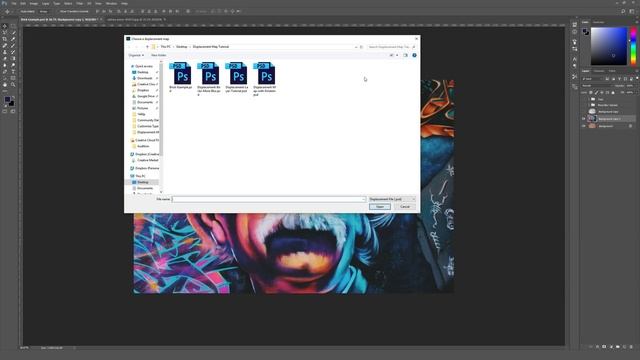Toggle lock transparent pixels in Layers panel
640x360 pixels.
(x=591, y=93)
